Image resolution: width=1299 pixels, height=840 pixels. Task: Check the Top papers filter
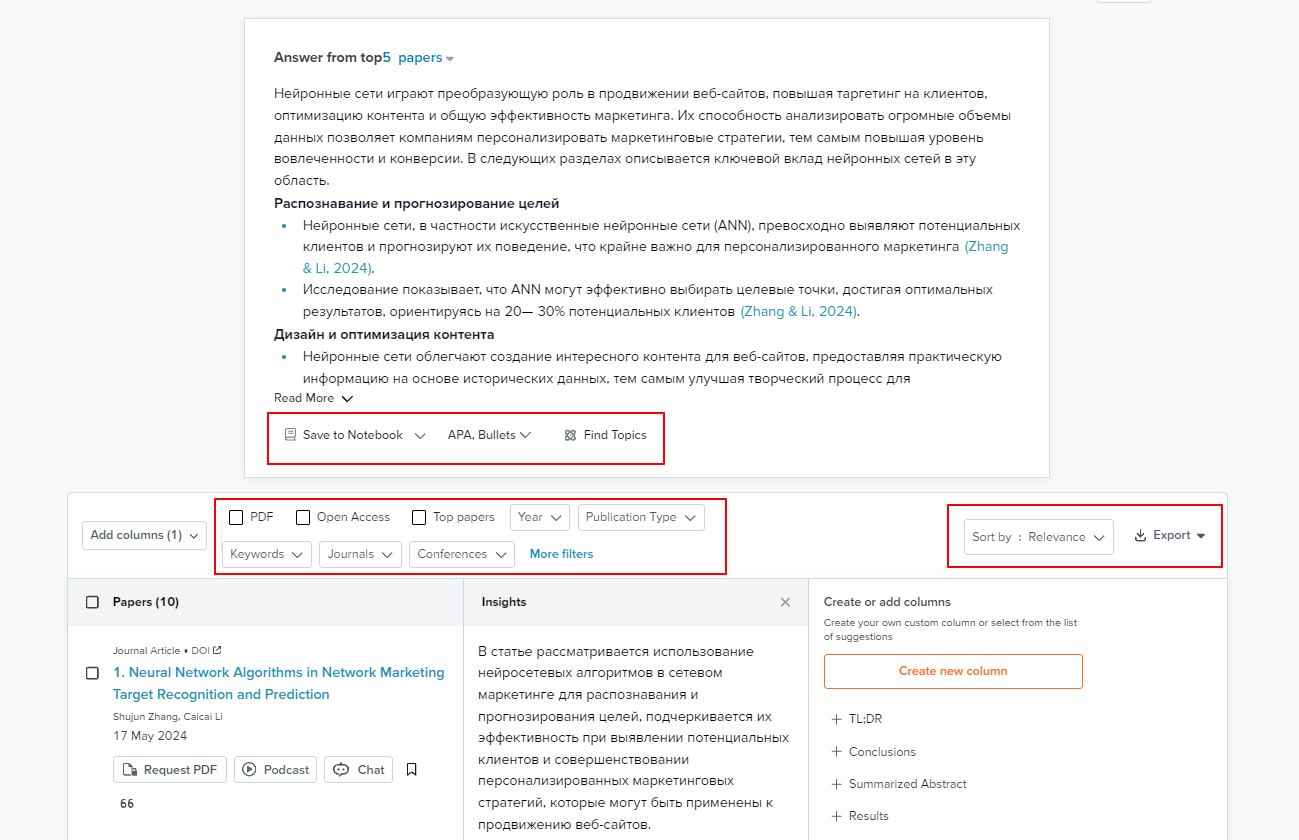(x=418, y=517)
